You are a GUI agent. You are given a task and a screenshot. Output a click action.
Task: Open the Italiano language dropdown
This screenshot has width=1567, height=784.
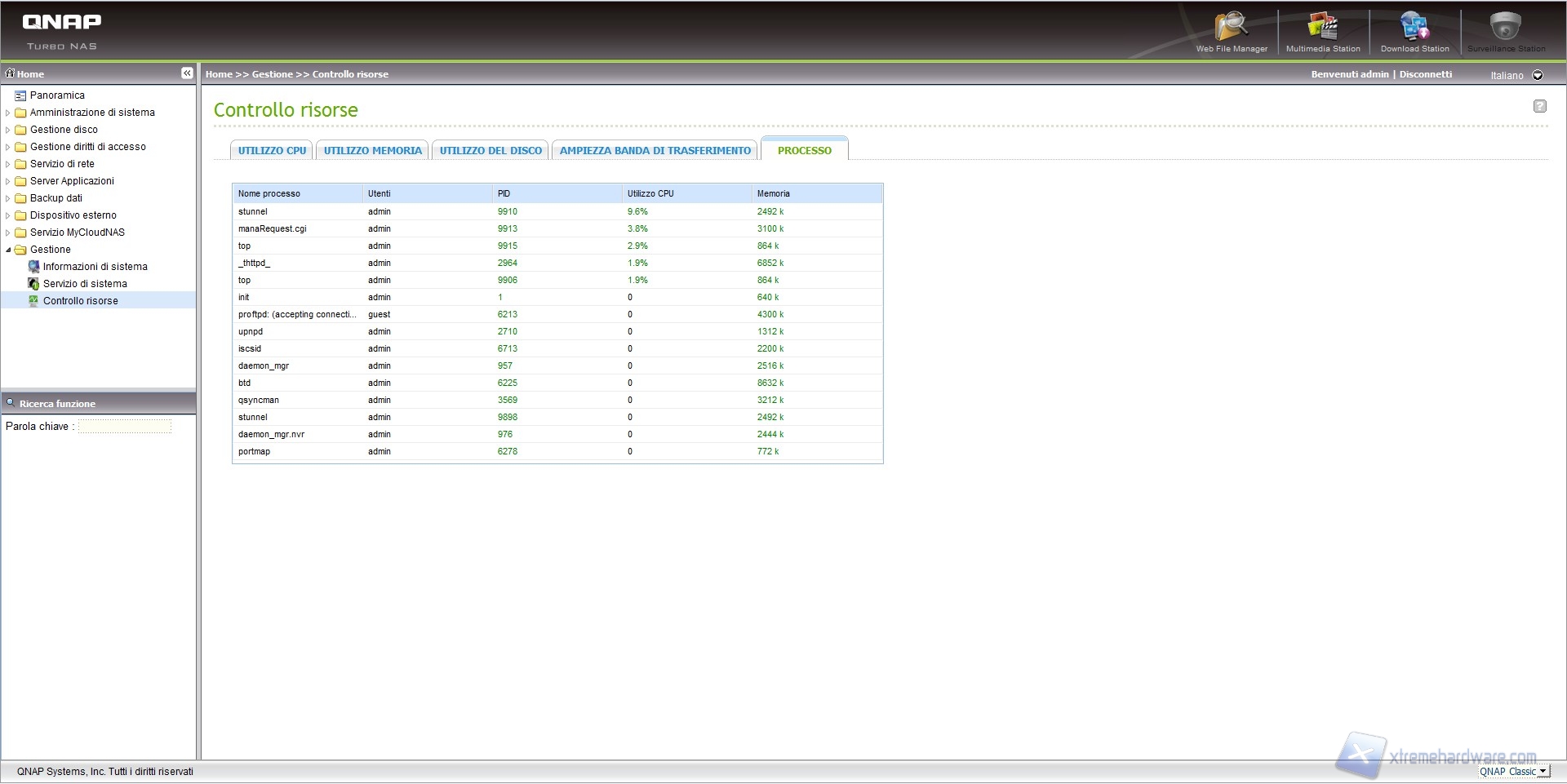[x=1538, y=75]
